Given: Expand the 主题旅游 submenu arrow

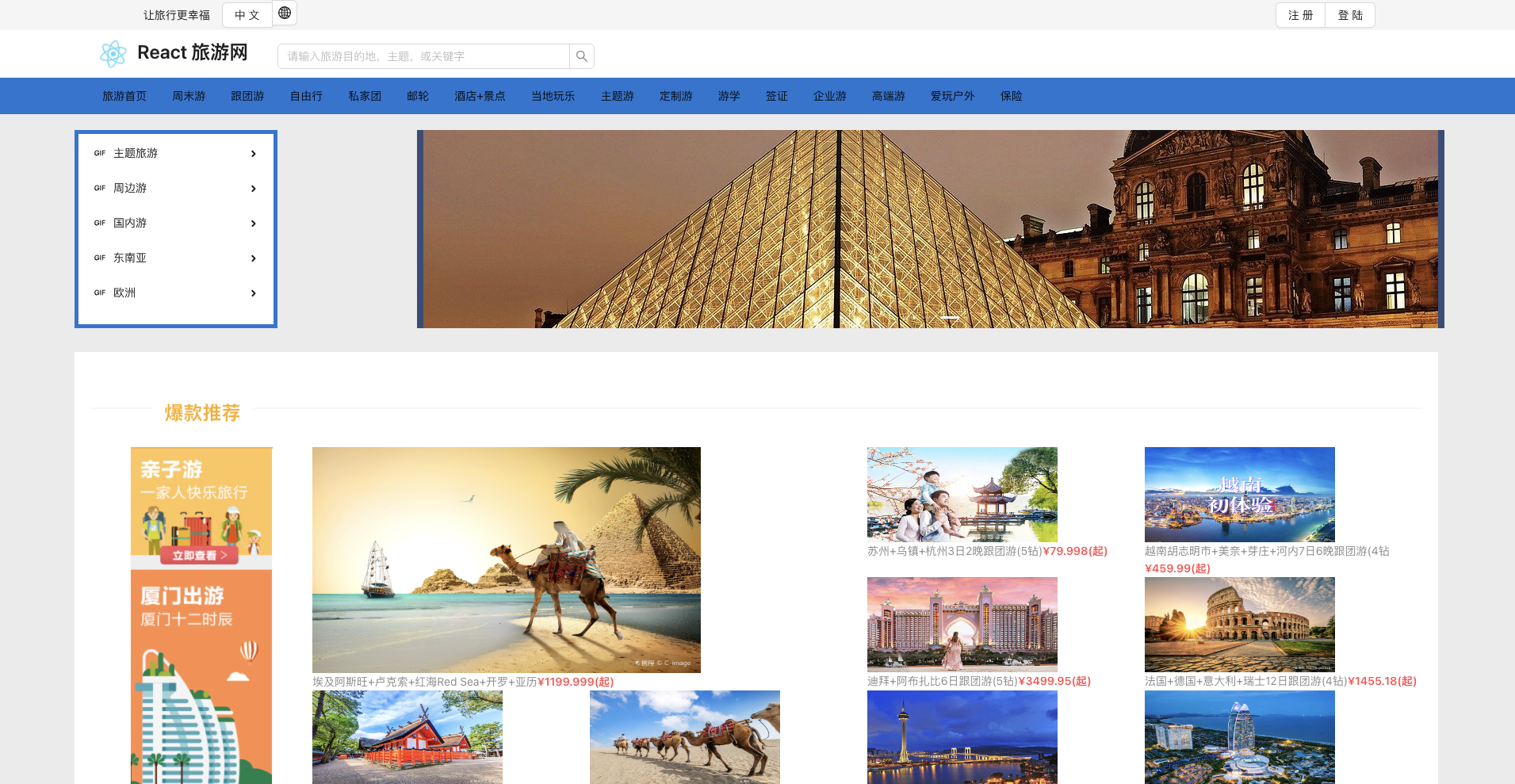Looking at the screenshot, I should click(253, 154).
